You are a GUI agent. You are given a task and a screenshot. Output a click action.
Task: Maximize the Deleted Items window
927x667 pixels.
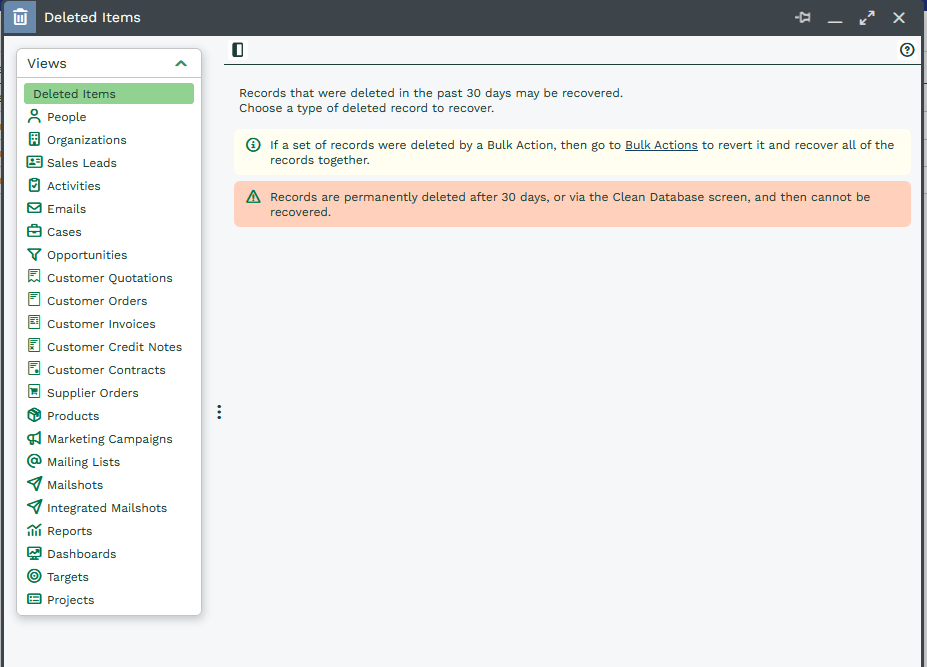click(x=866, y=18)
